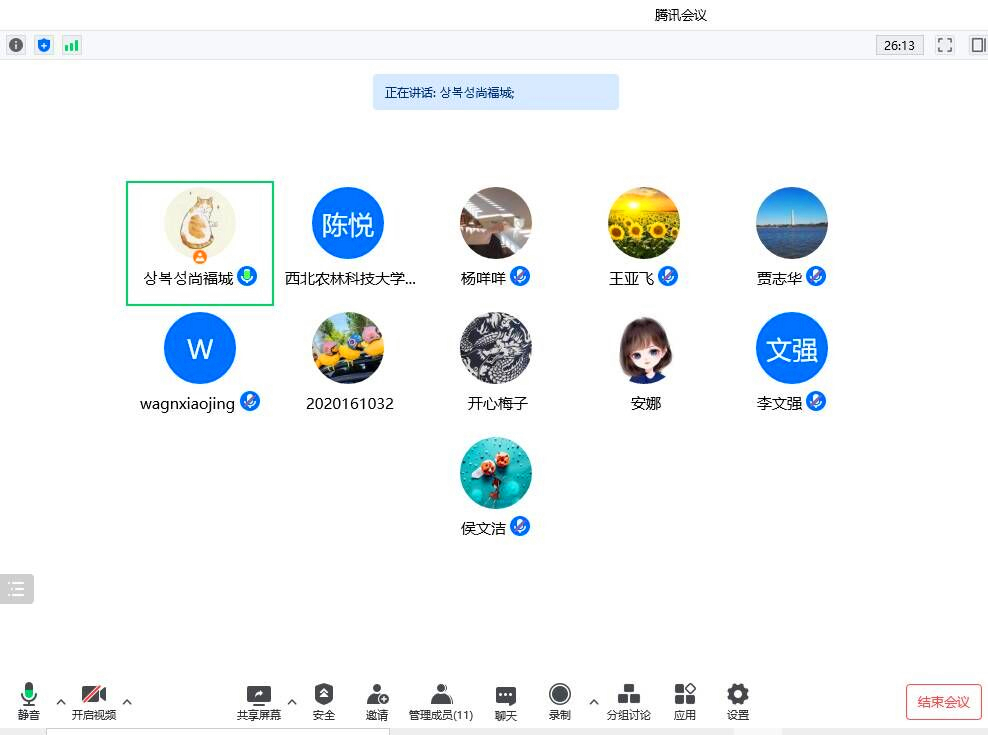Start recording (录制) the meeting
Image resolution: width=988 pixels, height=735 pixels.
tap(560, 701)
